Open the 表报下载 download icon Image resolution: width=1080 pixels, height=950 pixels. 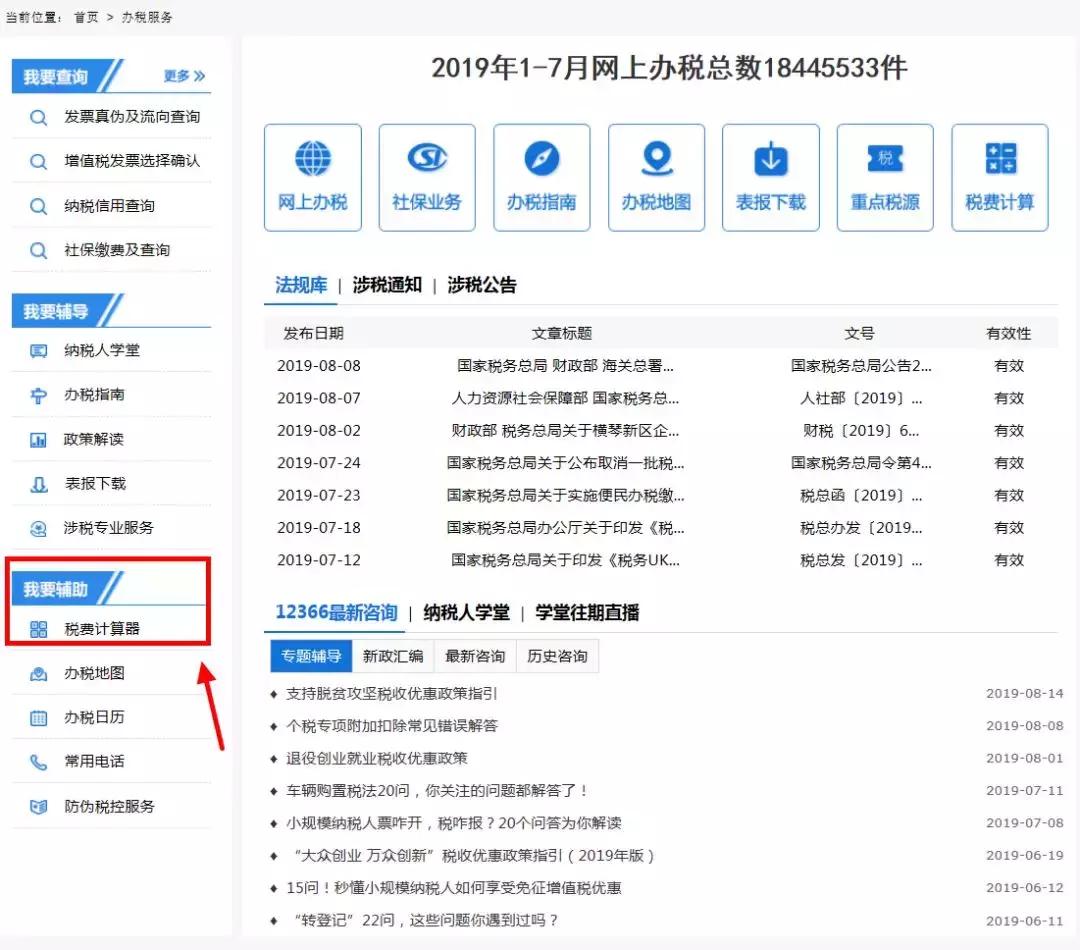point(770,176)
